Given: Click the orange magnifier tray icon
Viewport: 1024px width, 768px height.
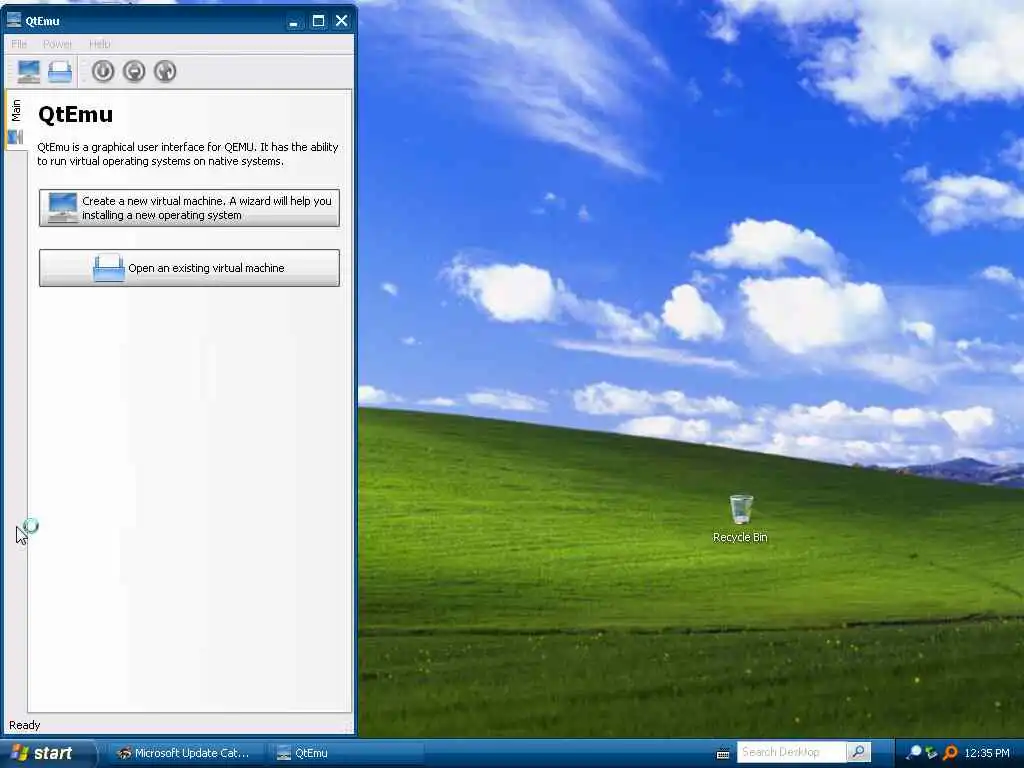Looking at the screenshot, I should (x=950, y=753).
